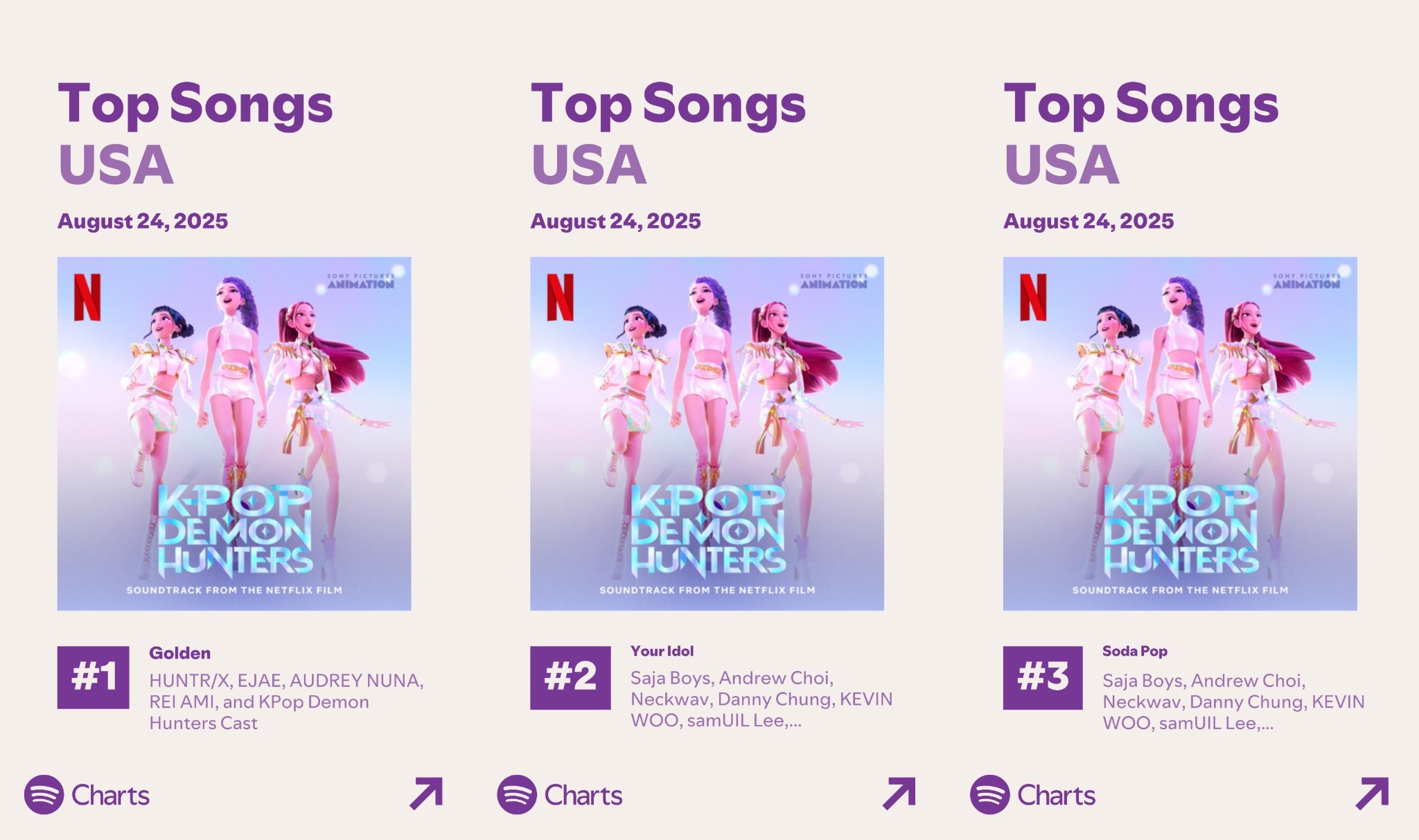Click the Spotify logo on the middle card
Screen dimensions: 1419x840
point(517,794)
